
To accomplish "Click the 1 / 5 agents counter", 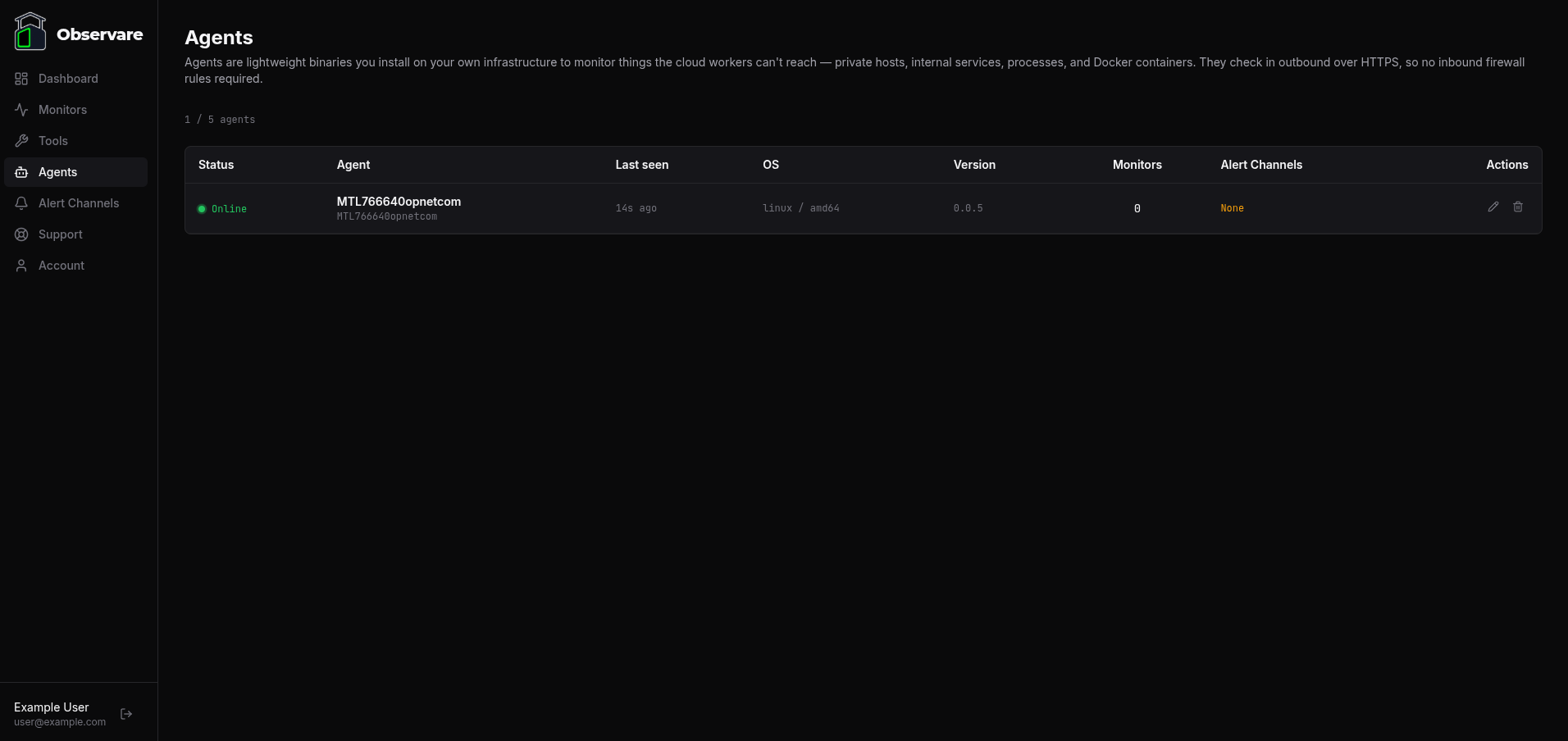I will [x=220, y=120].
